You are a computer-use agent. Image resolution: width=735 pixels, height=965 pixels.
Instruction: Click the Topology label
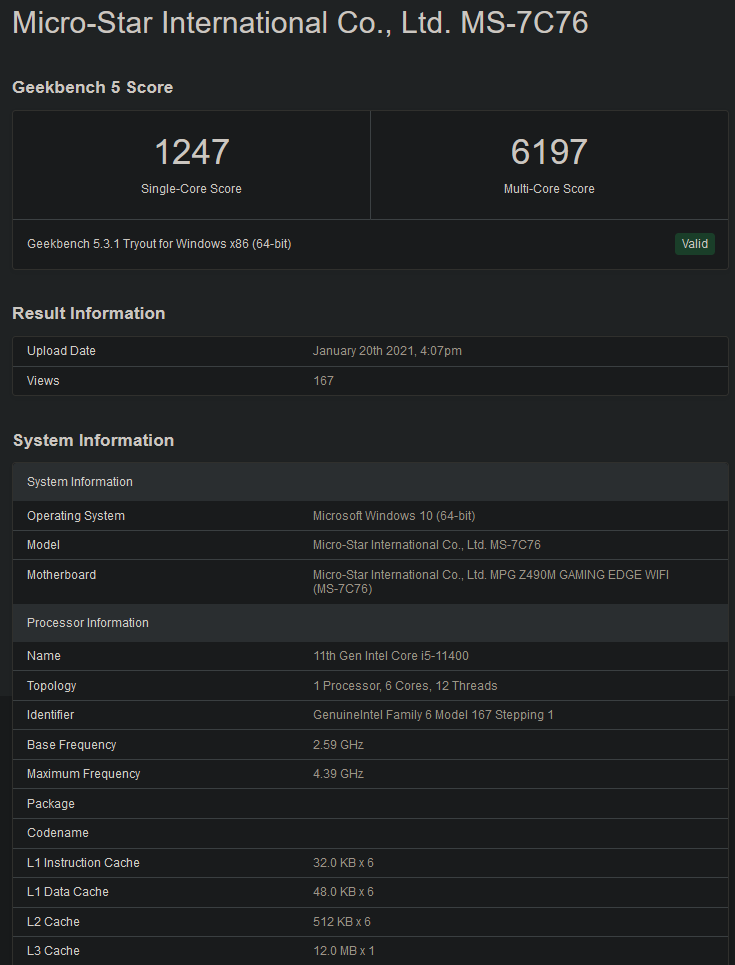tap(52, 686)
